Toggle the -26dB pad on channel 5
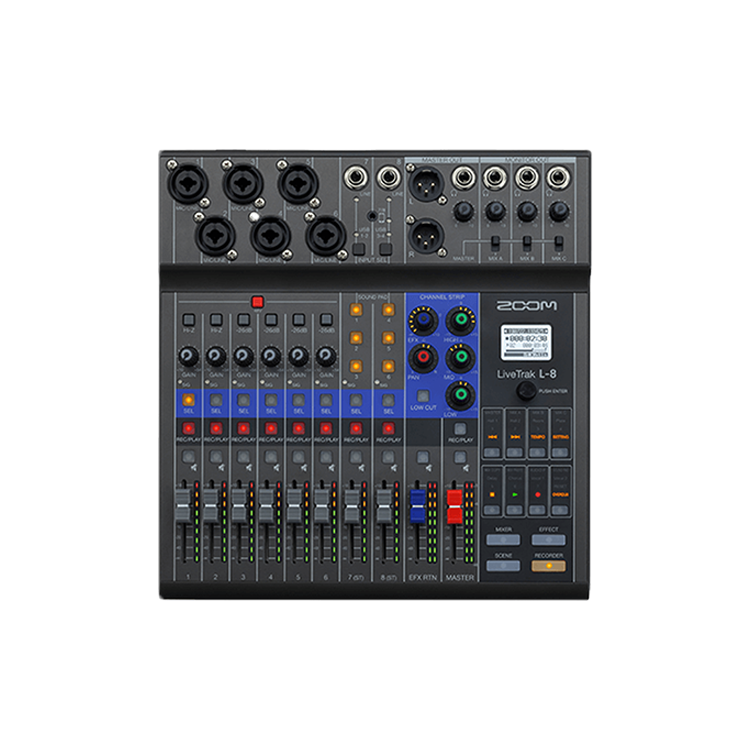Image resolution: width=750 pixels, height=750 pixels. pyautogui.click(x=298, y=319)
